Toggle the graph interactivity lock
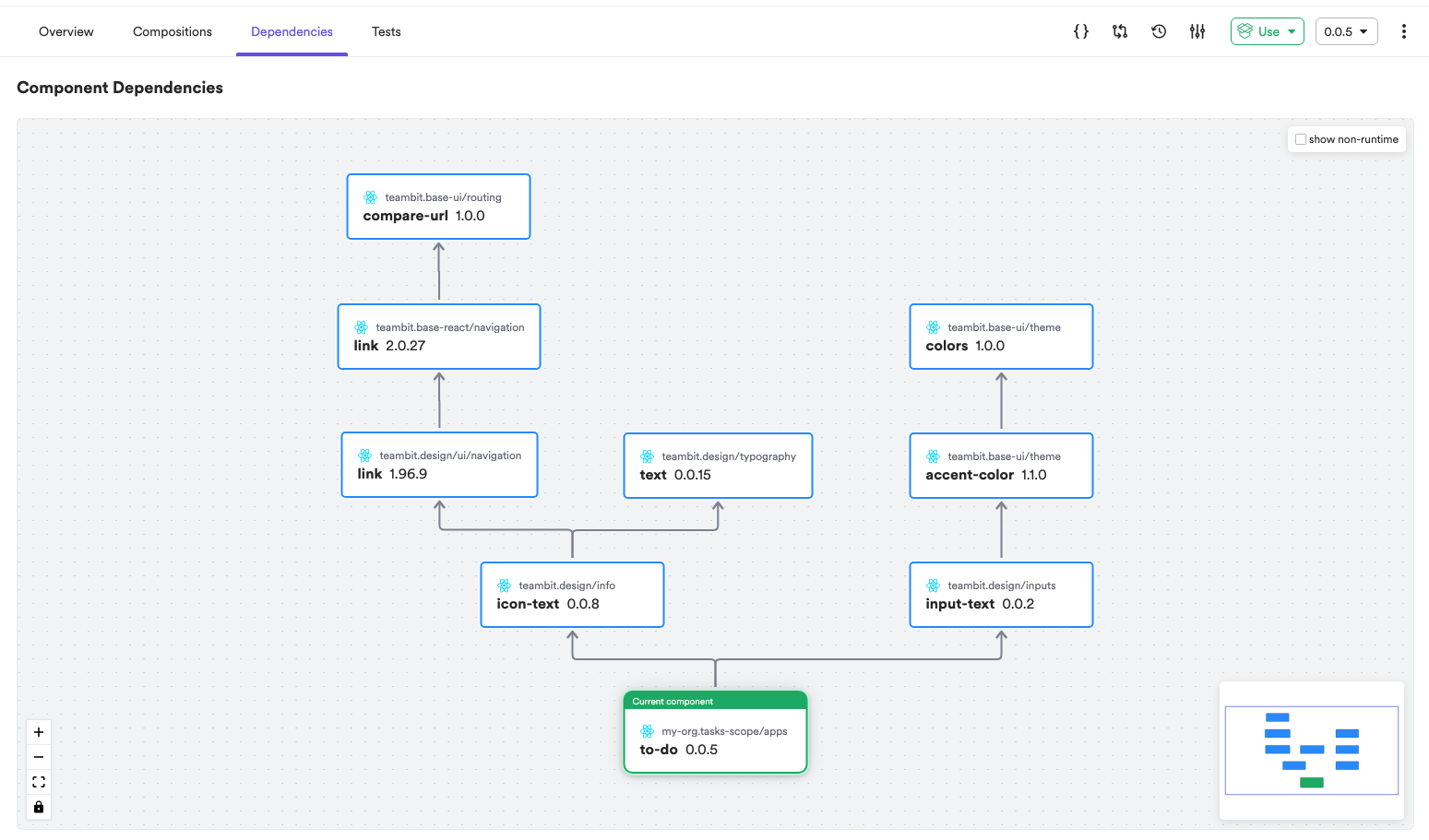Screen dimensions: 1429x840 [39, 807]
